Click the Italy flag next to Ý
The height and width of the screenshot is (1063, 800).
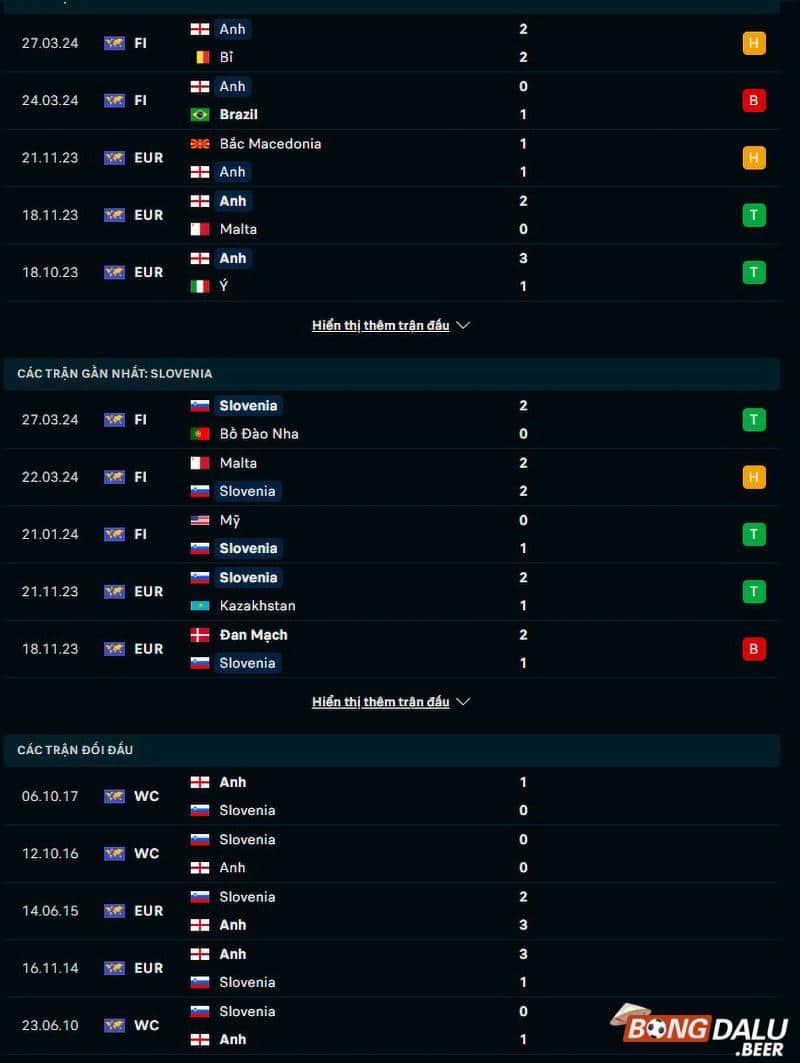click(x=200, y=286)
